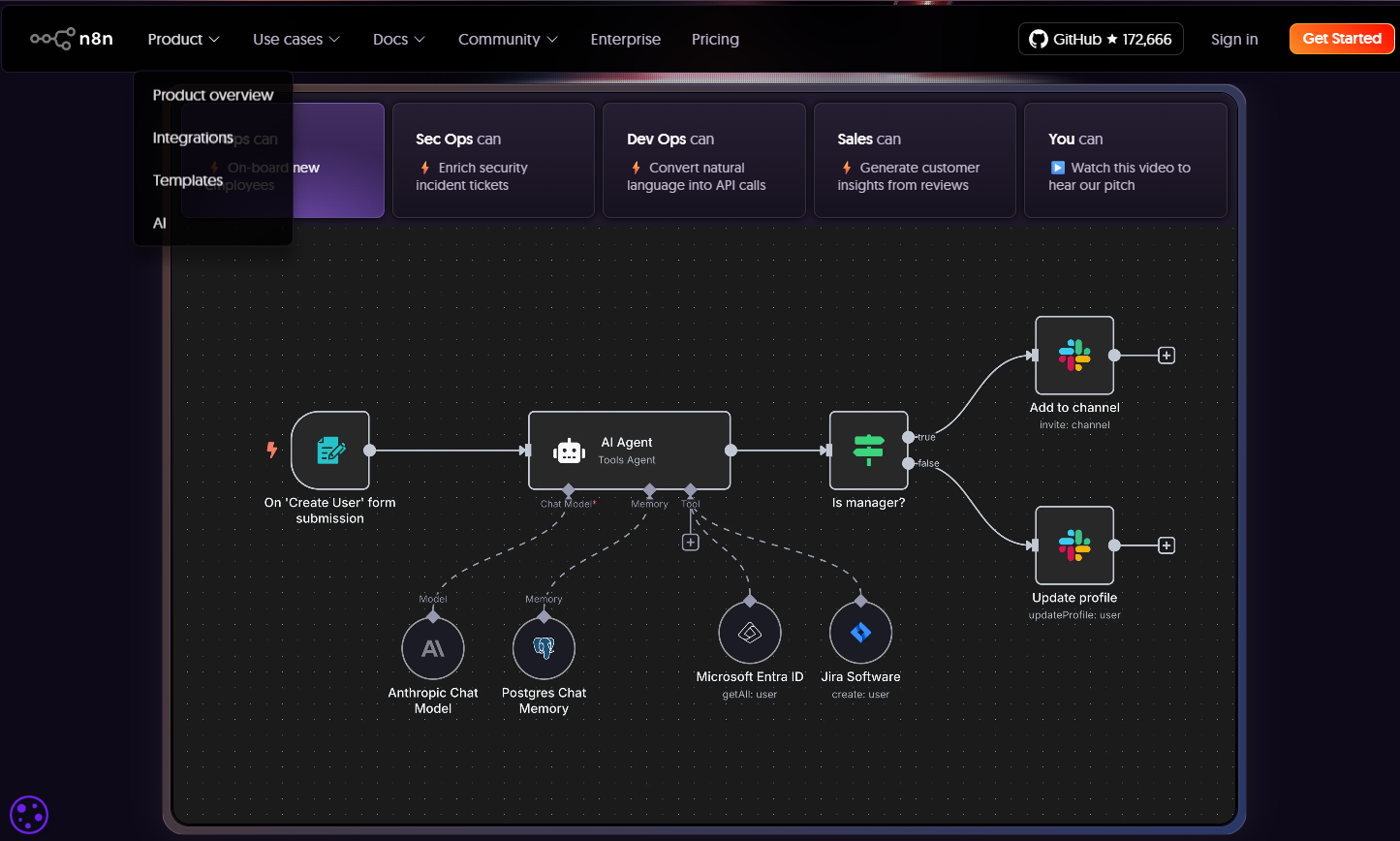Click plus button under the Tool connector
This screenshot has width=1400, height=841.
pos(691,543)
